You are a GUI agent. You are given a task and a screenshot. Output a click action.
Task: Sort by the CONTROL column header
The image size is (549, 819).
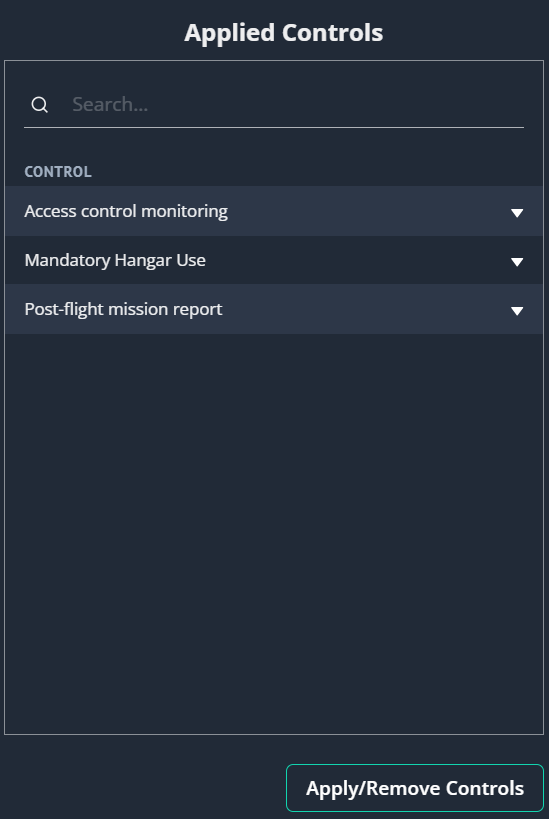tap(58, 172)
